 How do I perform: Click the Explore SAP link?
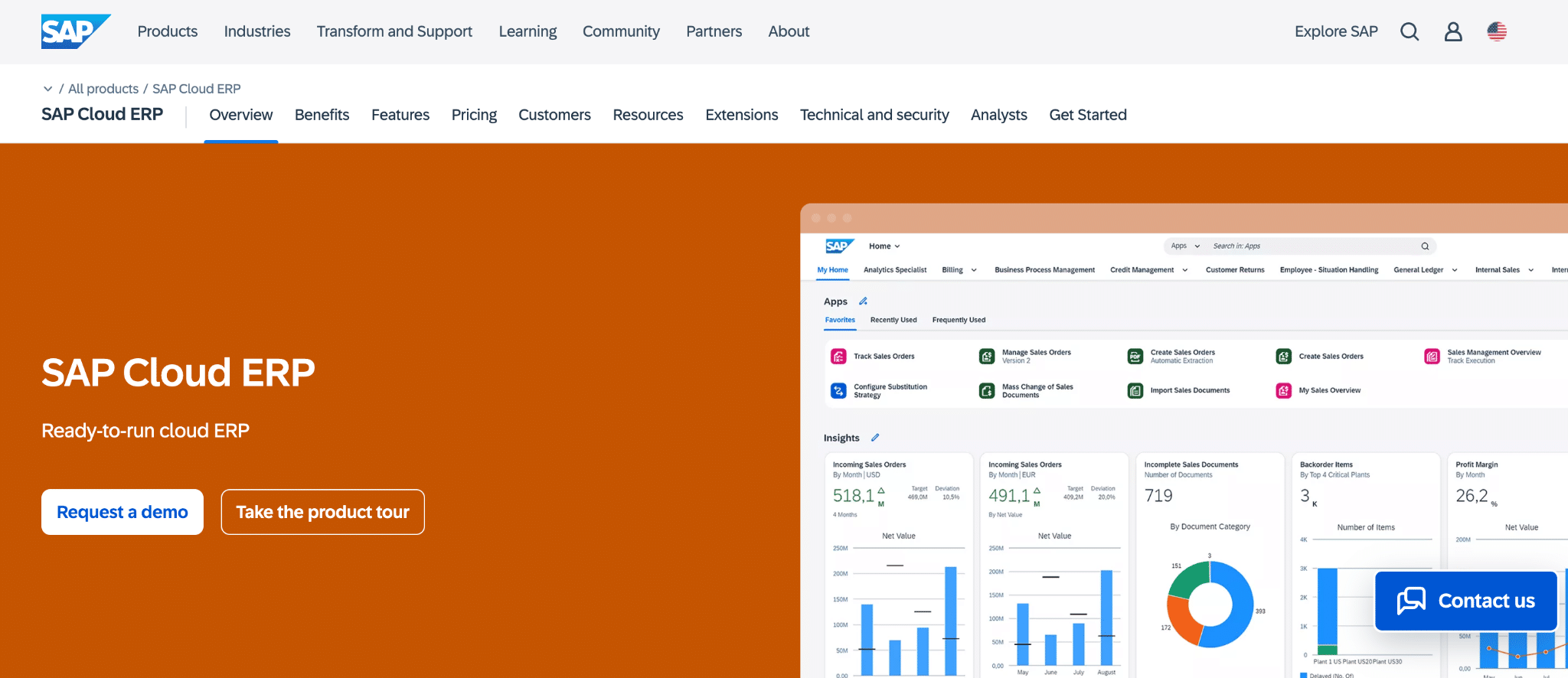point(1336,31)
